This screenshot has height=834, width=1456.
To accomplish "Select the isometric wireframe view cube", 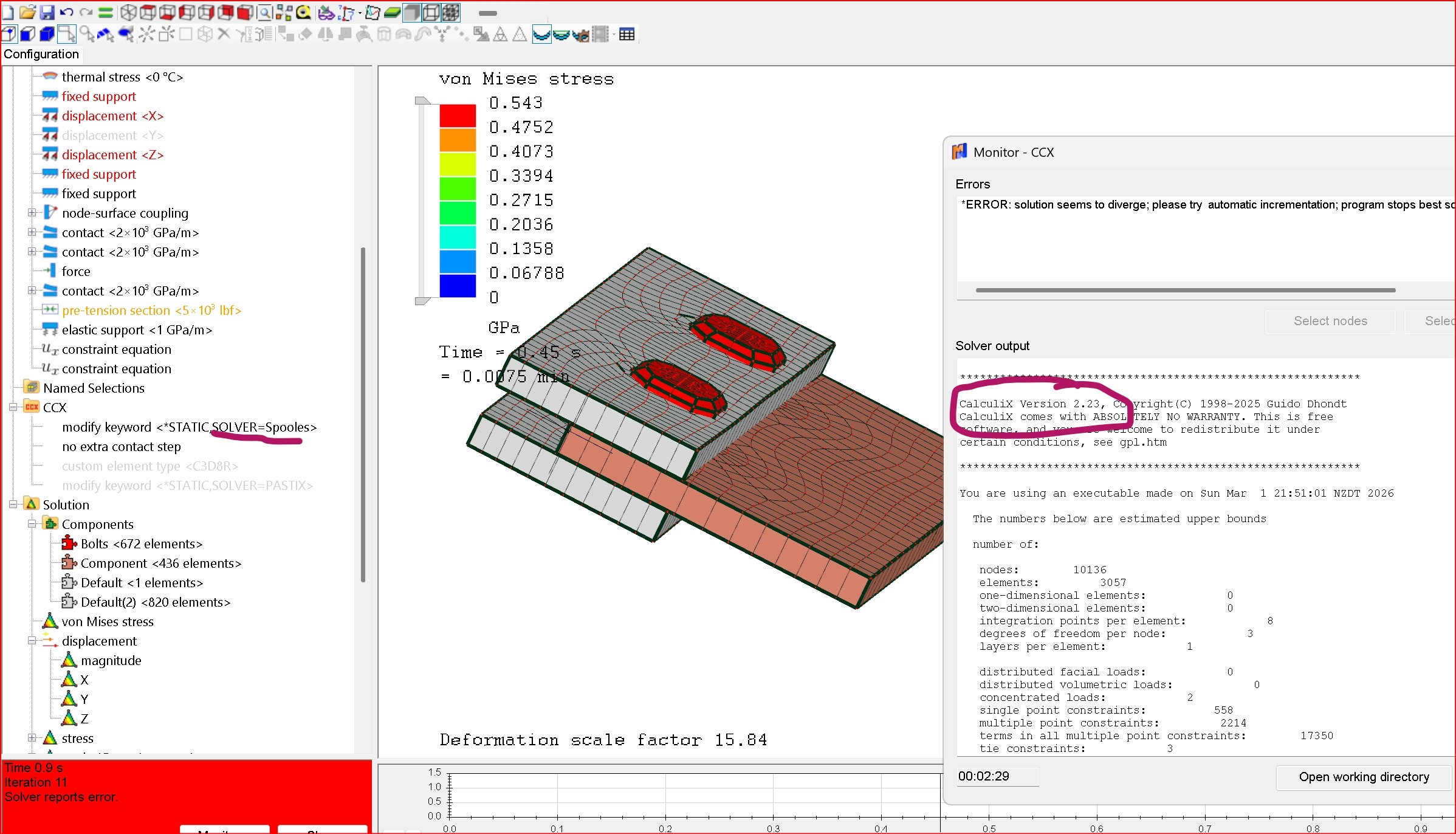I will point(128,12).
